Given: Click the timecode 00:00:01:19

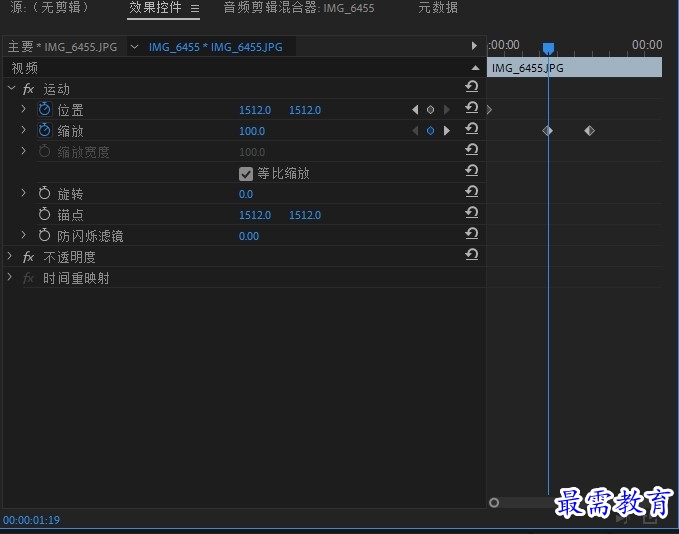Looking at the screenshot, I should click(x=32, y=520).
